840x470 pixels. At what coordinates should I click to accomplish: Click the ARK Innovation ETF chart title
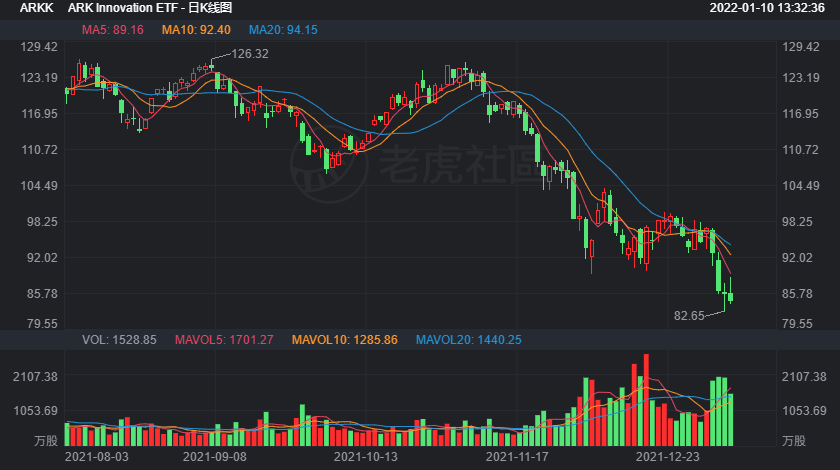149,8
